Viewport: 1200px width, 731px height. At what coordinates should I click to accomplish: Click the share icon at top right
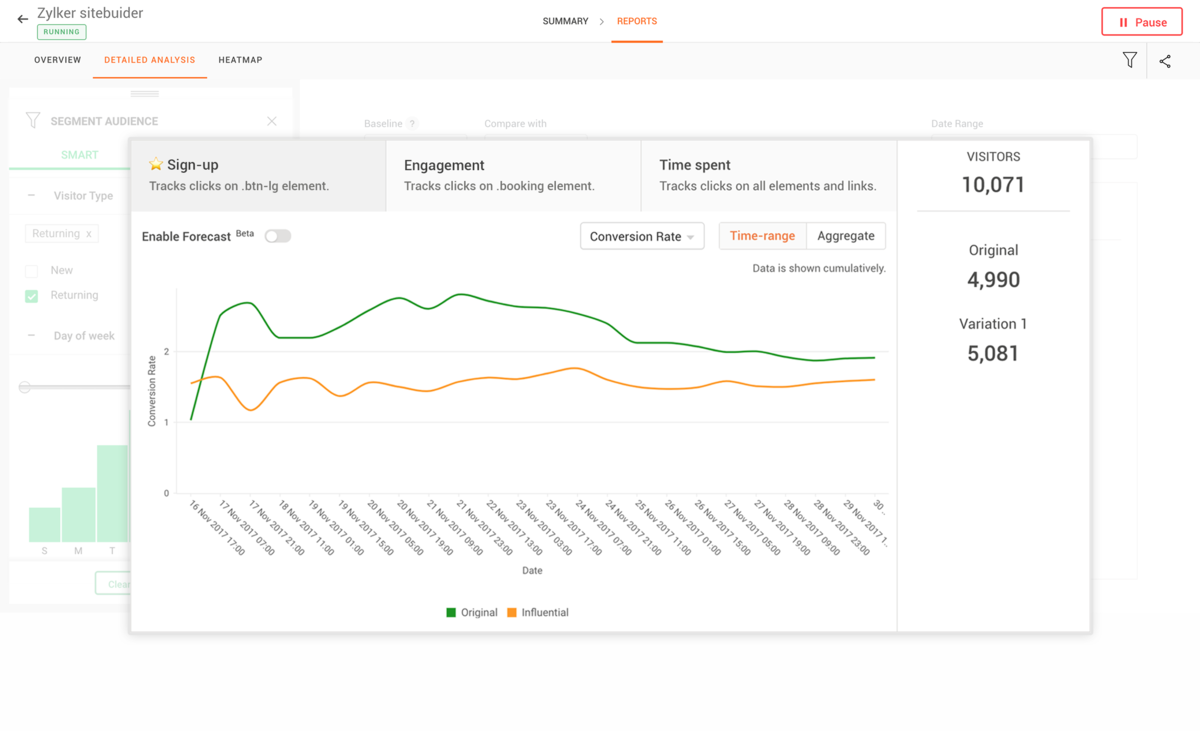(x=1165, y=61)
